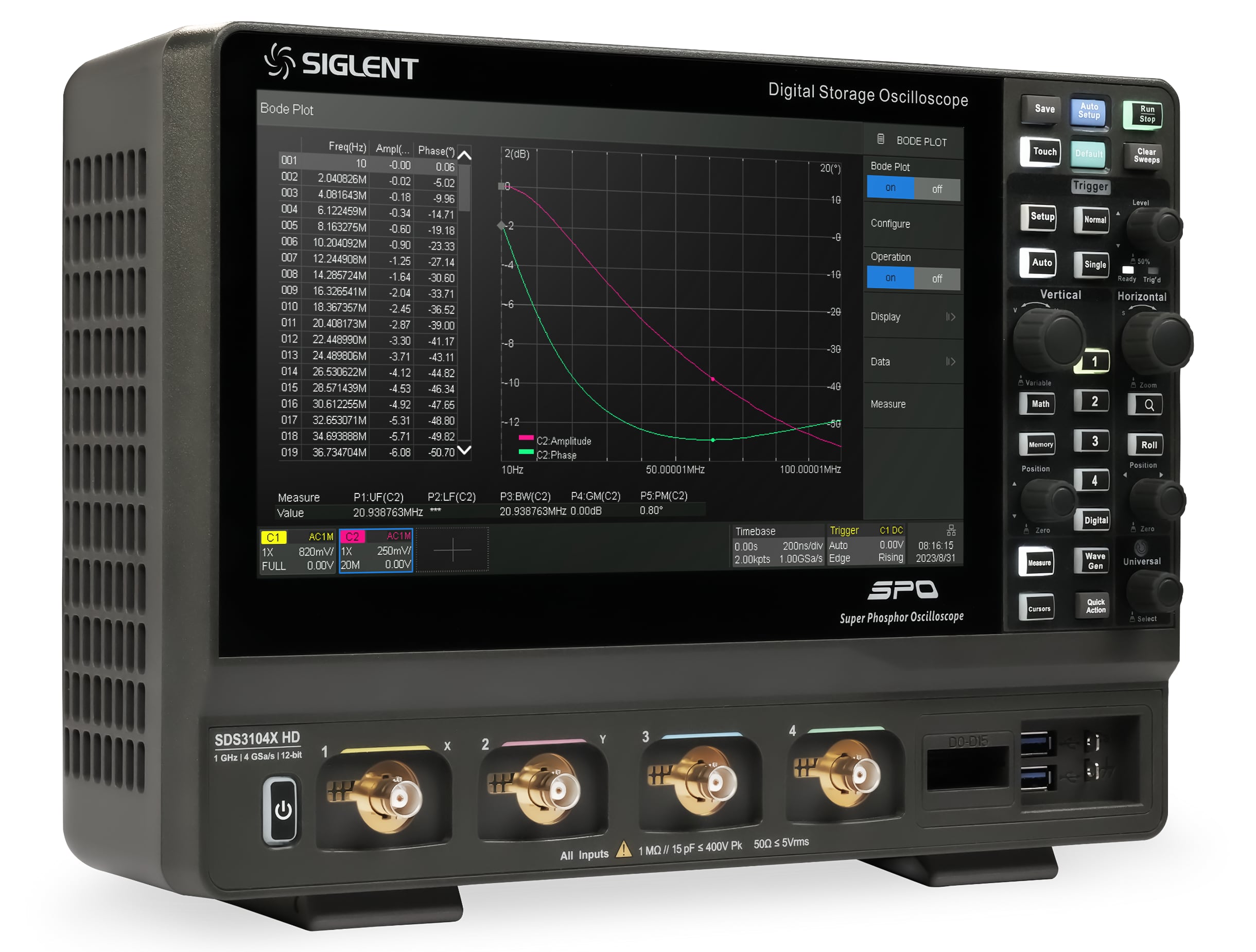Open the Configure menu item
Screen dimensions: 1256x952
(913, 224)
